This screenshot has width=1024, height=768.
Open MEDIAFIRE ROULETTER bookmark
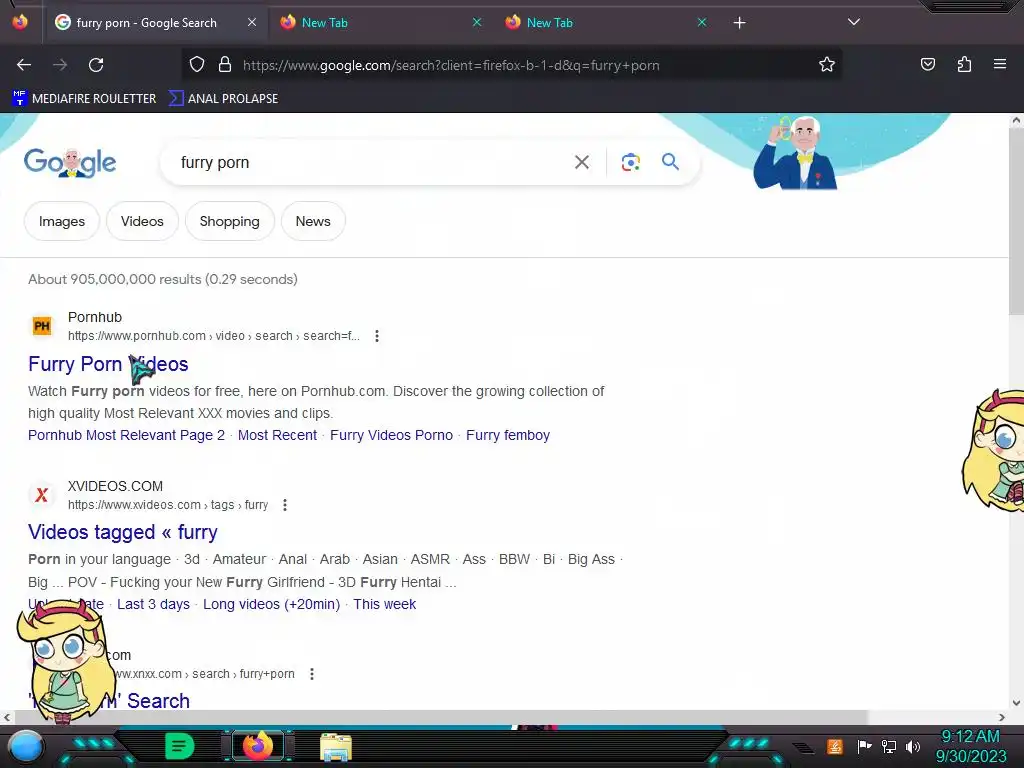pyautogui.click(x=85, y=99)
